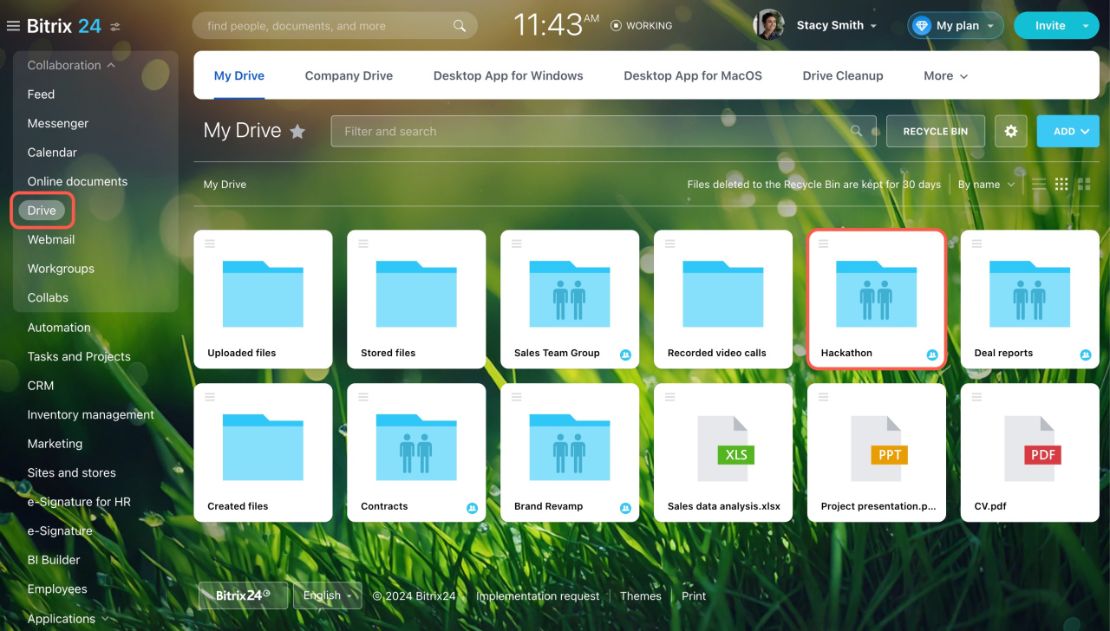Screen dimensions: 1110x631
Task: Click the star beside My Drive title
Action: click(297, 131)
